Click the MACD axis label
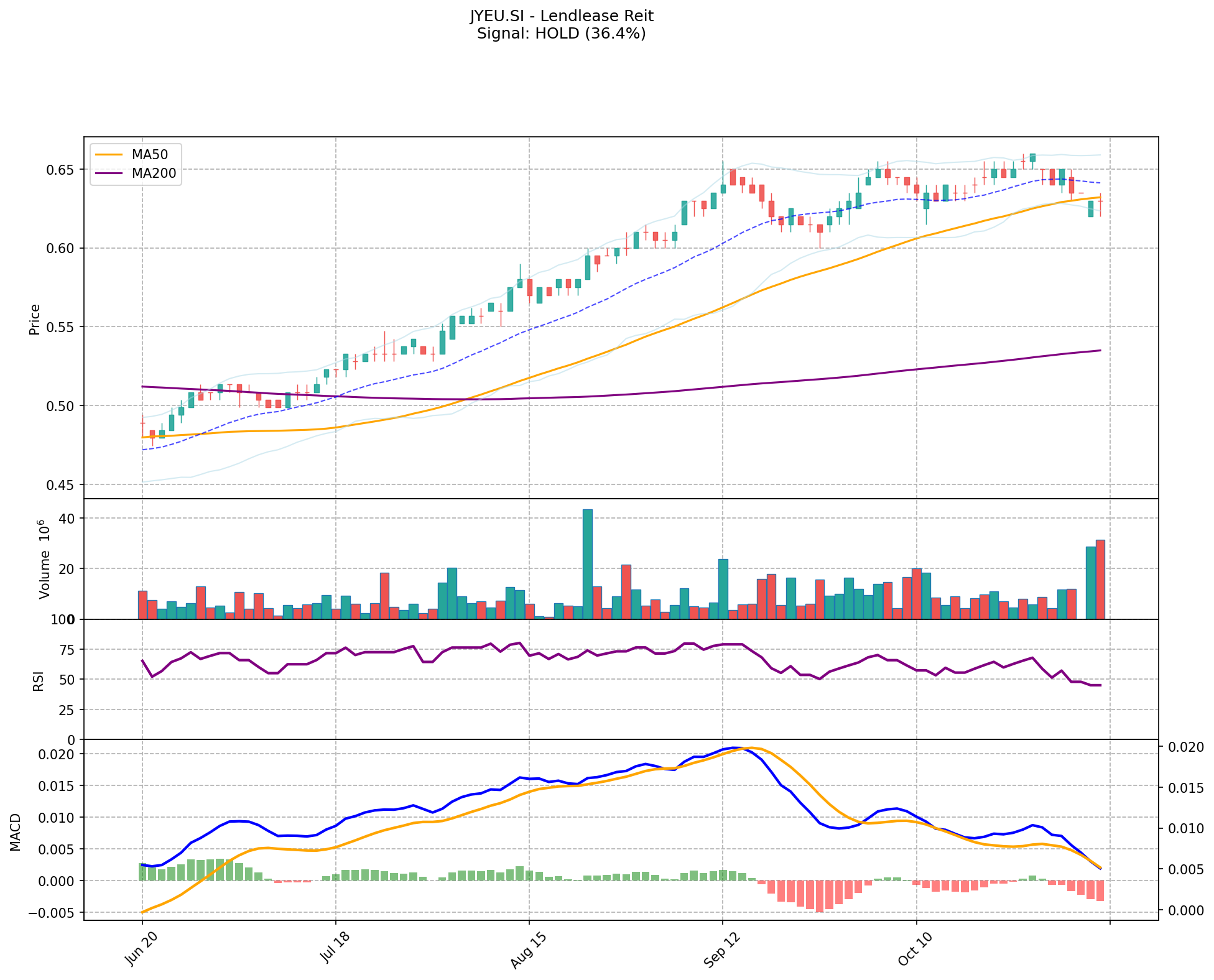 [16, 832]
